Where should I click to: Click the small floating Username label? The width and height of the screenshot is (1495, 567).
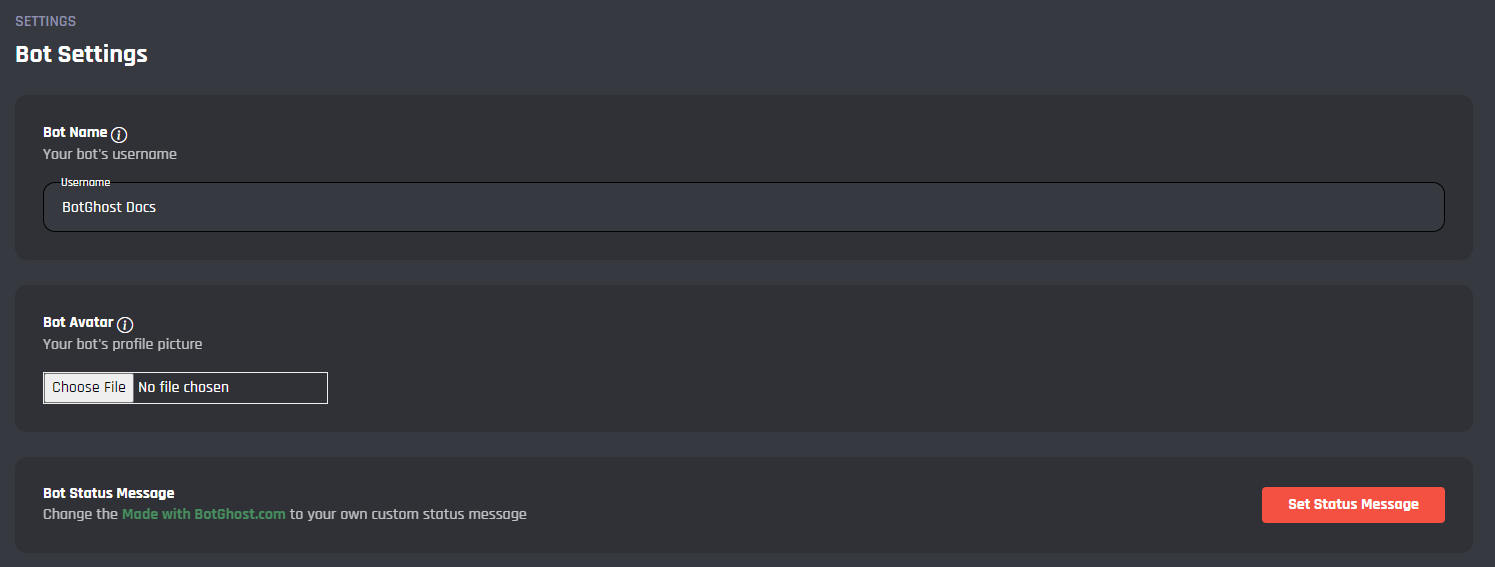pos(85,183)
